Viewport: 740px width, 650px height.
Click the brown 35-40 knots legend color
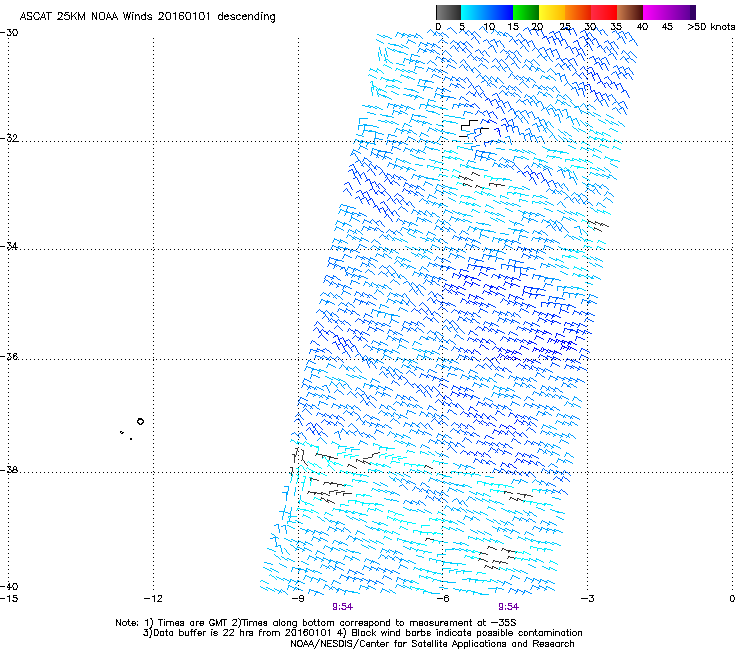[x=630, y=12]
